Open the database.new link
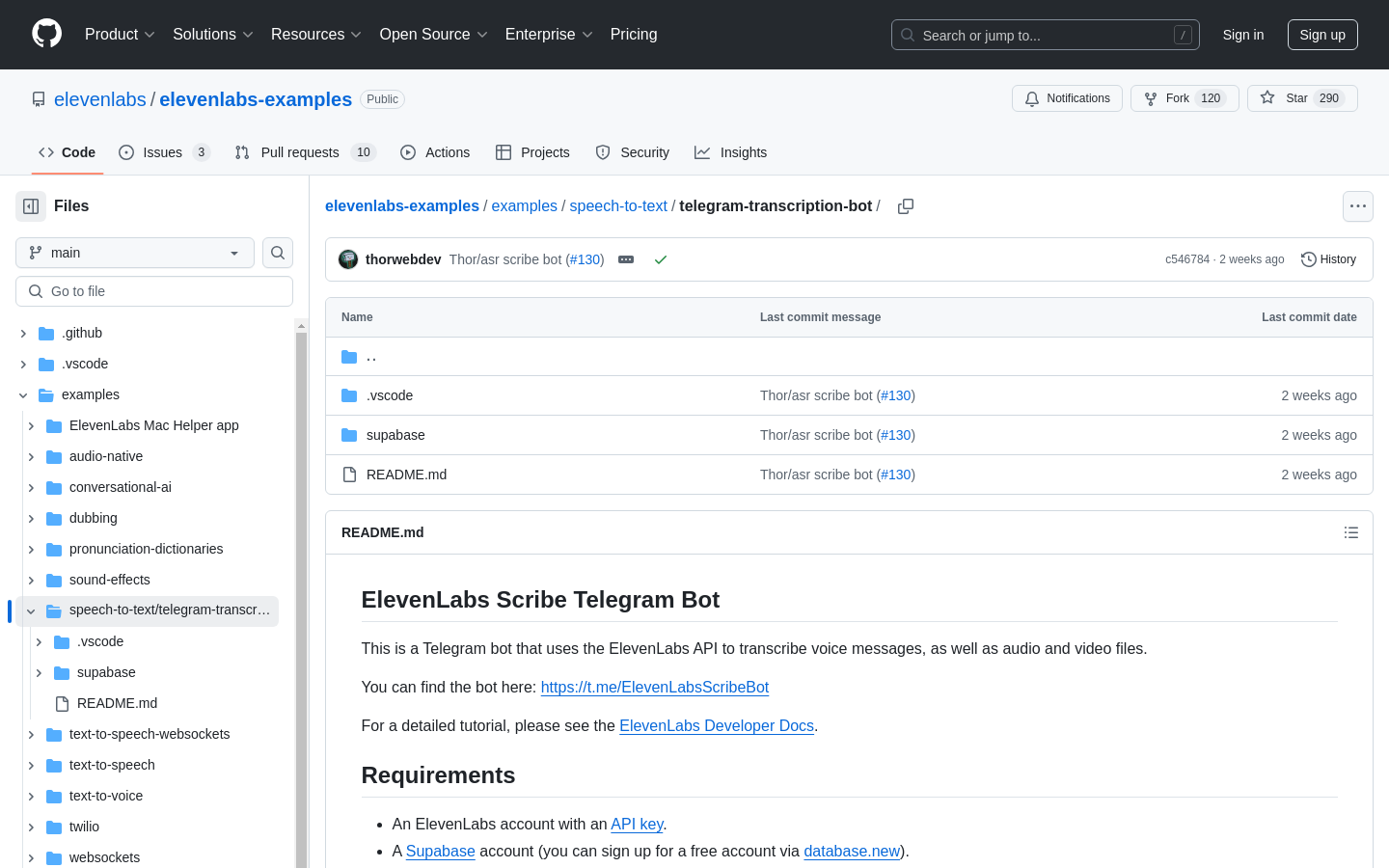The image size is (1389, 868). point(852,851)
